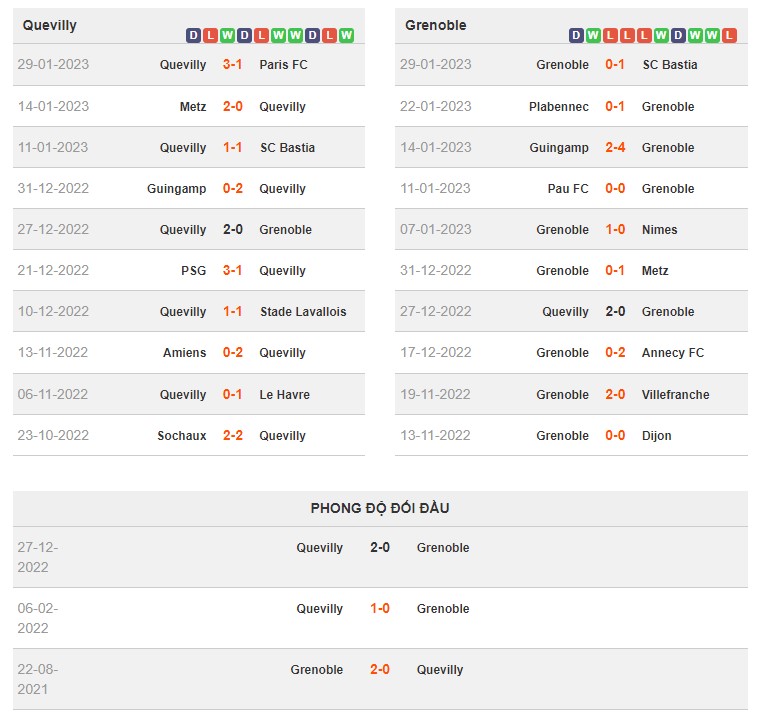Select the Phong Độ Đối Đầu heading
The image size is (764, 722).
(380, 508)
